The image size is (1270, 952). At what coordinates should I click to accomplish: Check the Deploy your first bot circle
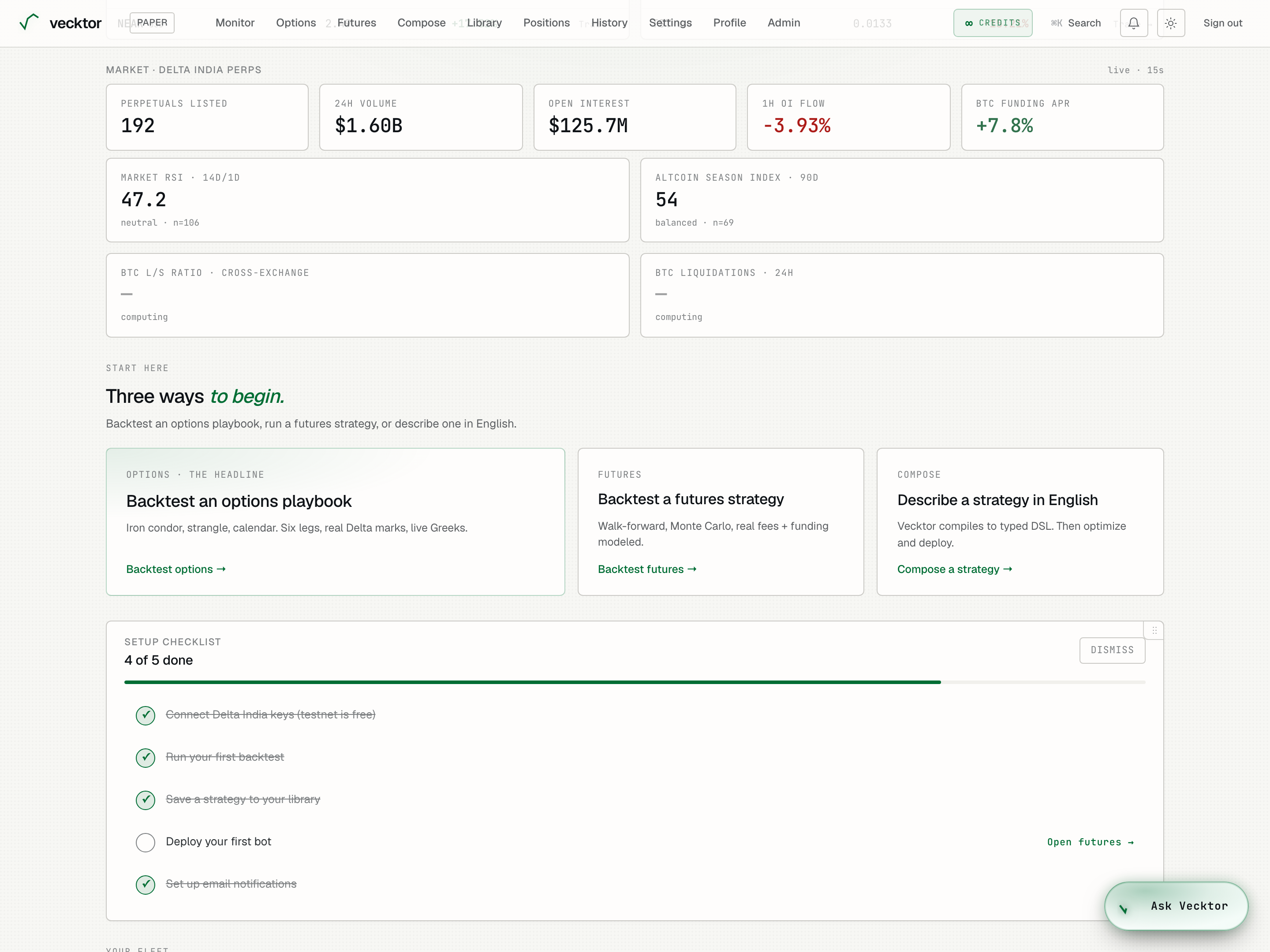click(x=145, y=842)
